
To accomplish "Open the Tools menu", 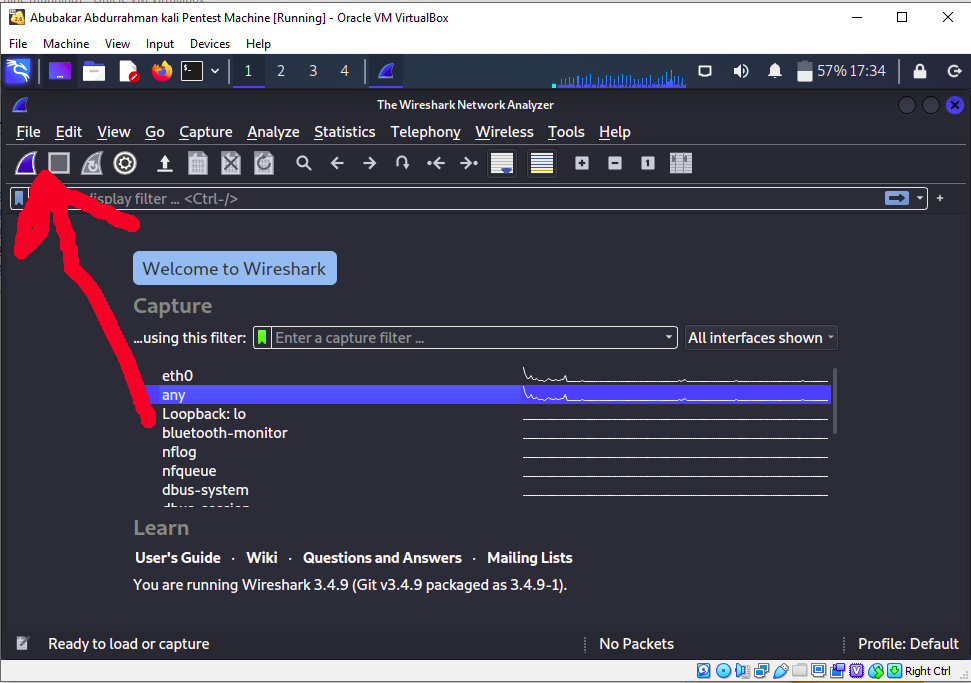I will 566,132.
